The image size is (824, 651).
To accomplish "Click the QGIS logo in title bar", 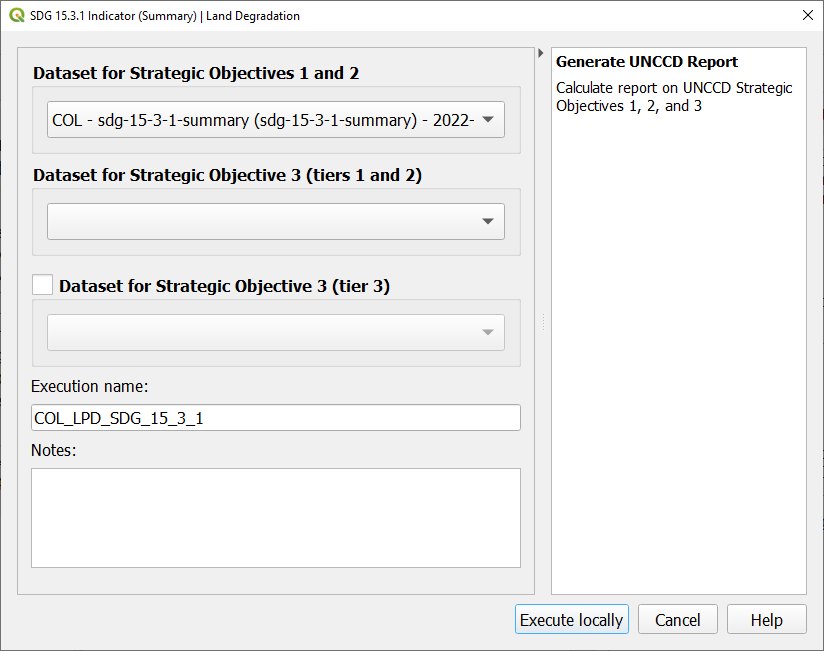I will [16, 15].
